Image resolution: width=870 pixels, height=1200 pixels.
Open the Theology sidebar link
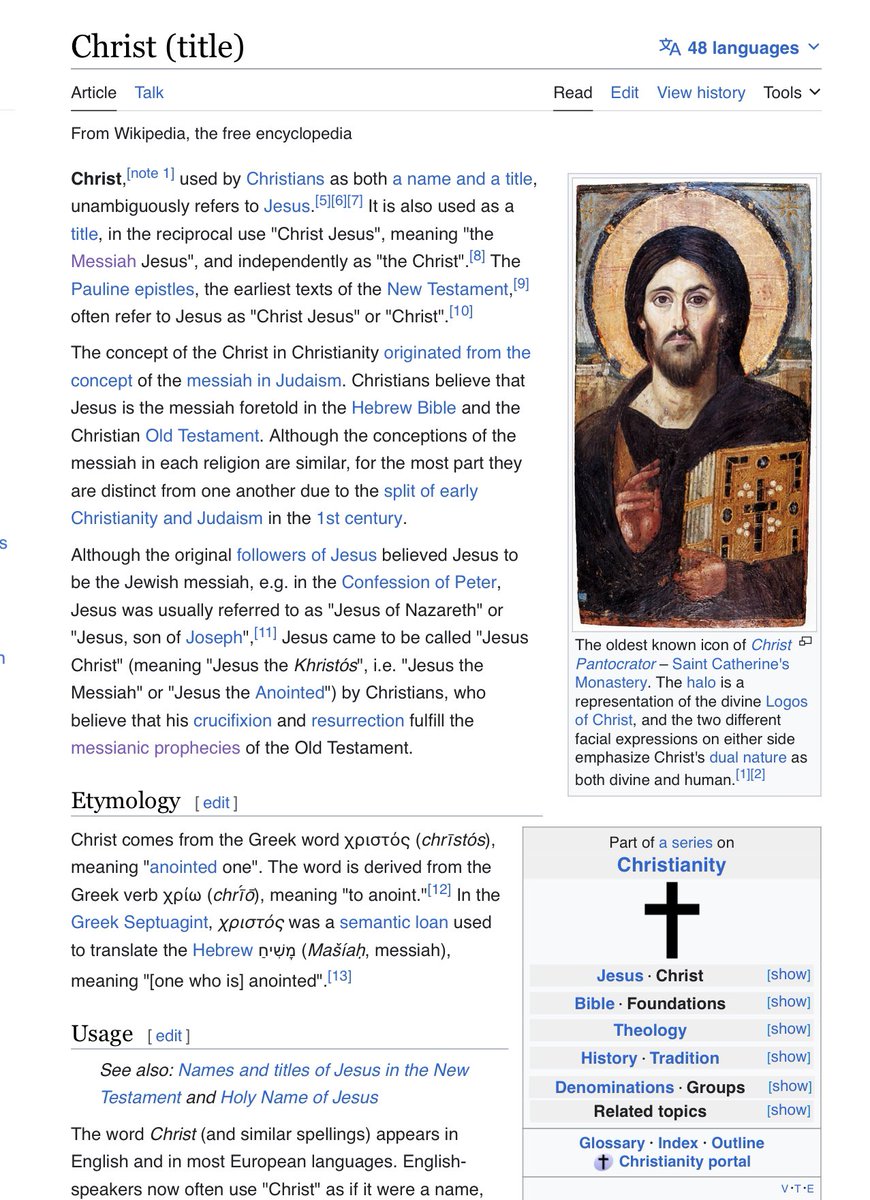pyautogui.click(x=650, y=1030)
